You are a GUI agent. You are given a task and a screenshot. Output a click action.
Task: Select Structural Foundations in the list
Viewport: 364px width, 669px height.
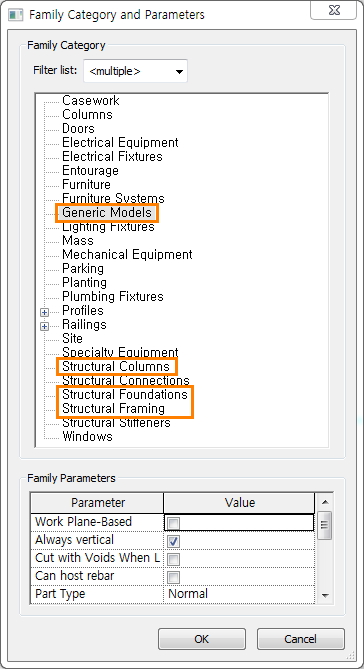pos(125,394)
